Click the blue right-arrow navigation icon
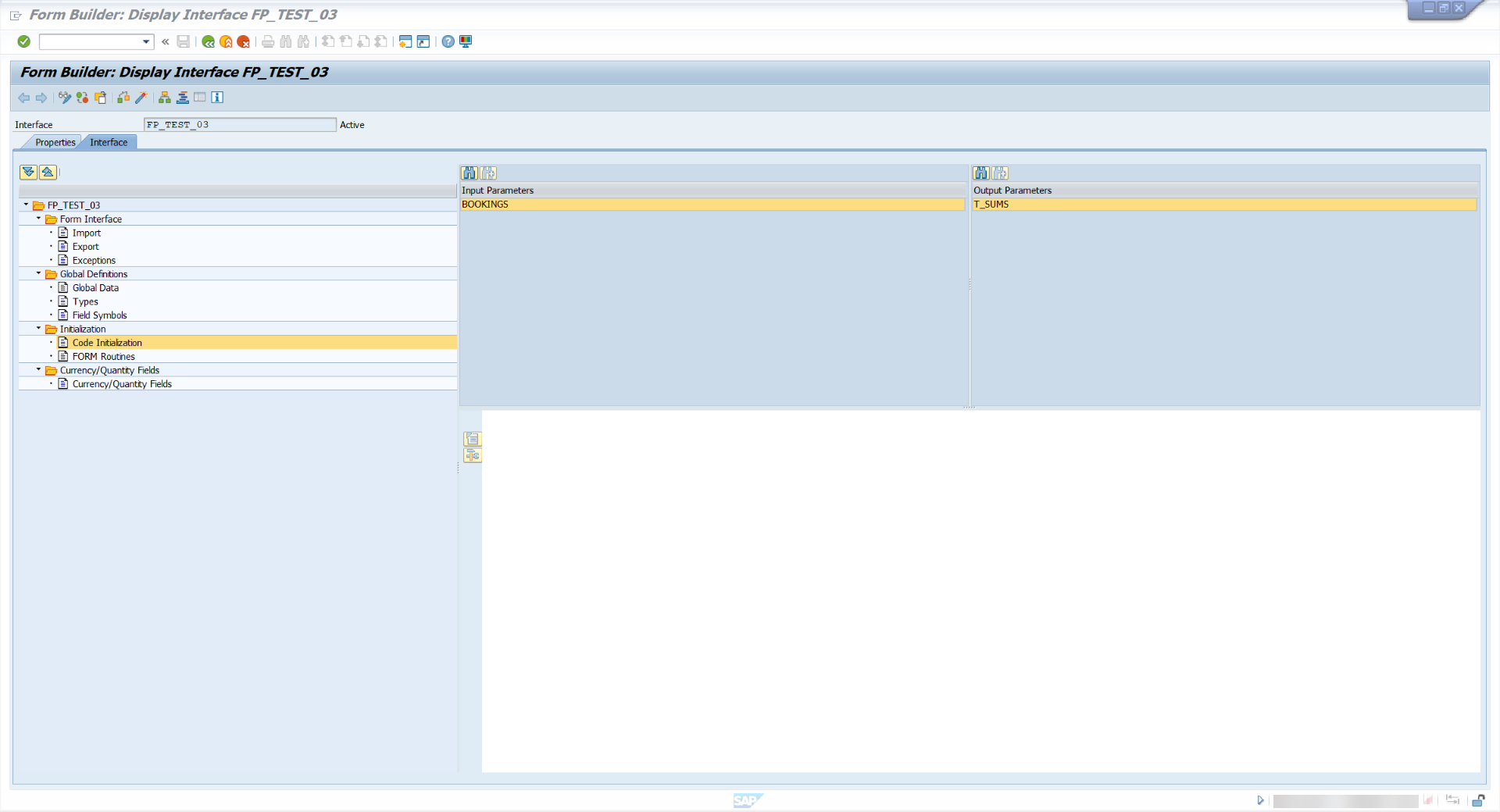 (41, 98)
